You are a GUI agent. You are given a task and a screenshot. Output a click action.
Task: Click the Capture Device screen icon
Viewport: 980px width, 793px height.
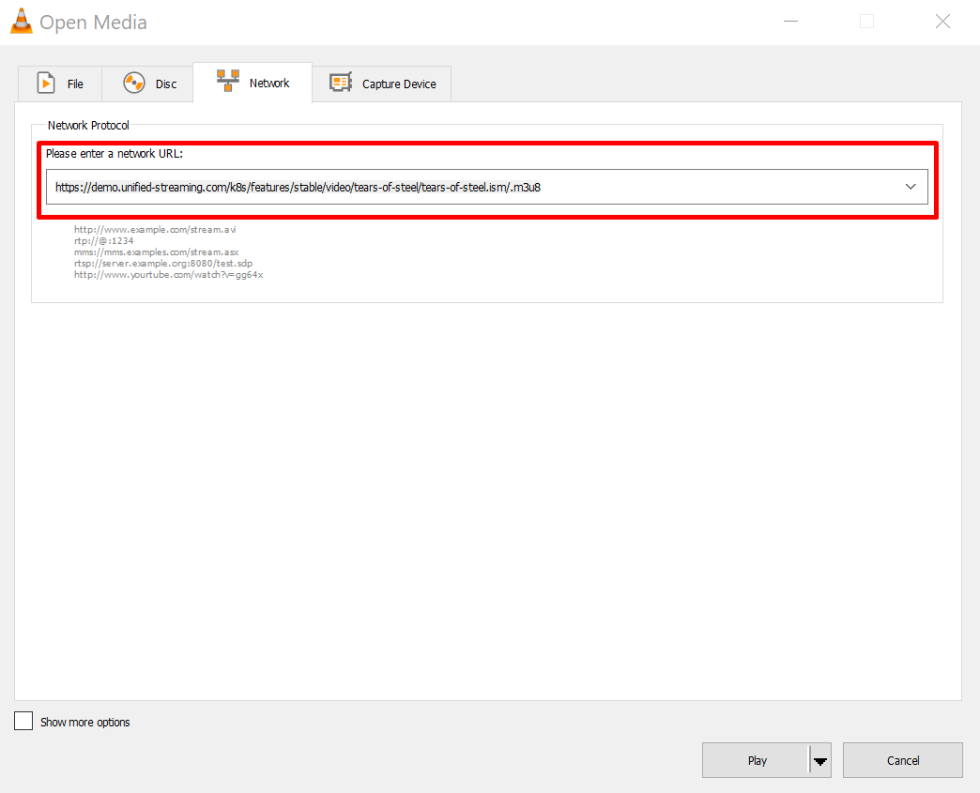[x=340, y=83]
